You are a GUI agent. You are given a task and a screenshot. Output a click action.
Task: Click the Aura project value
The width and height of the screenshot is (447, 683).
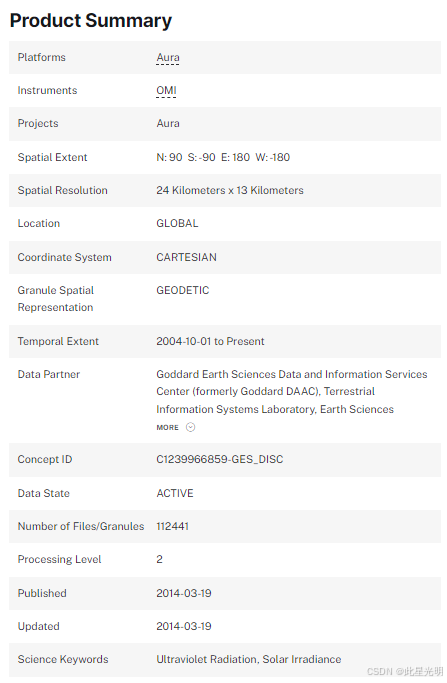point(168,124)
